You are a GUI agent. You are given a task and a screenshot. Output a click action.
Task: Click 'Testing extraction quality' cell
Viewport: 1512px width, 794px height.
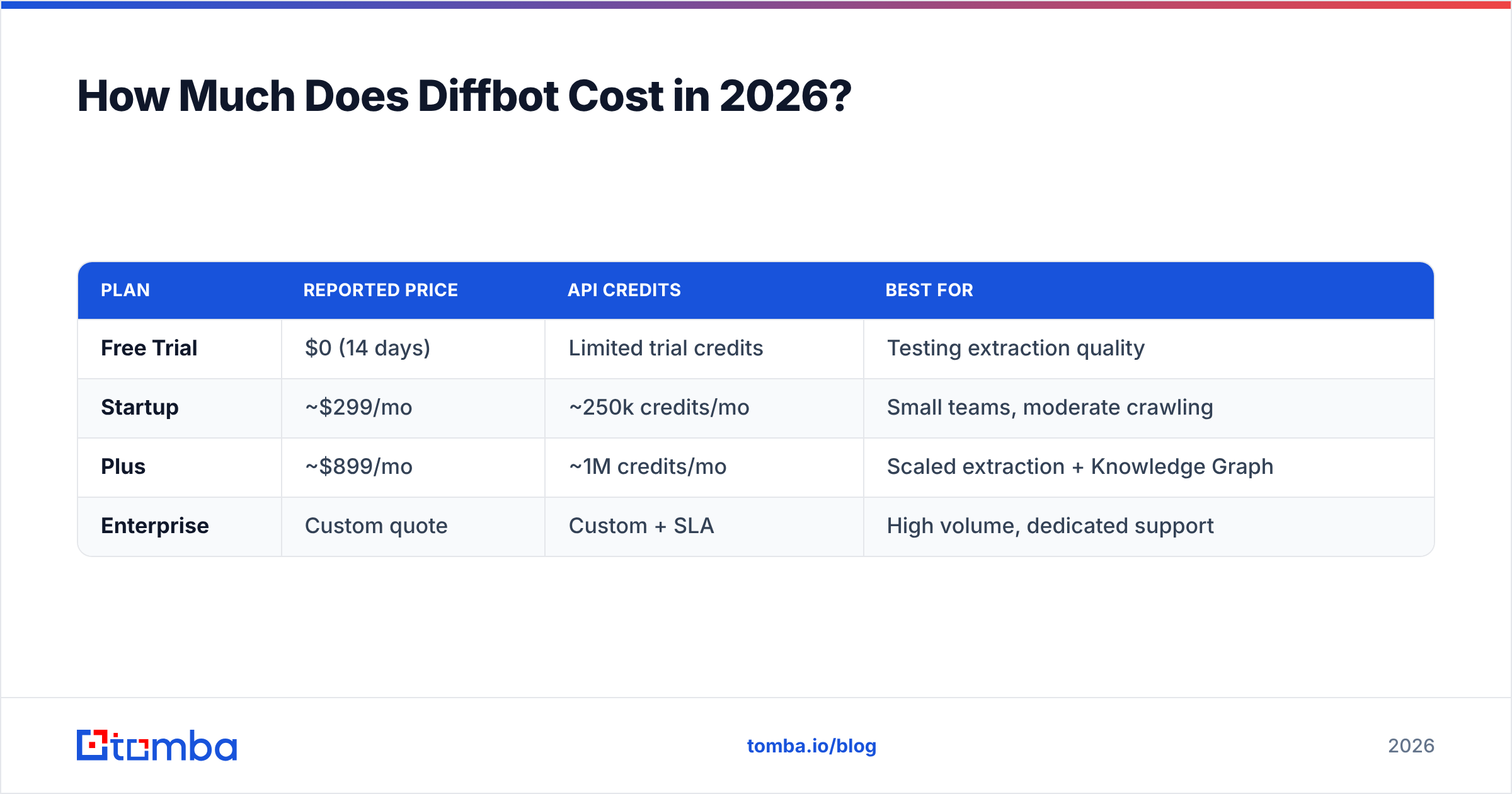(x=1149, y=348)
